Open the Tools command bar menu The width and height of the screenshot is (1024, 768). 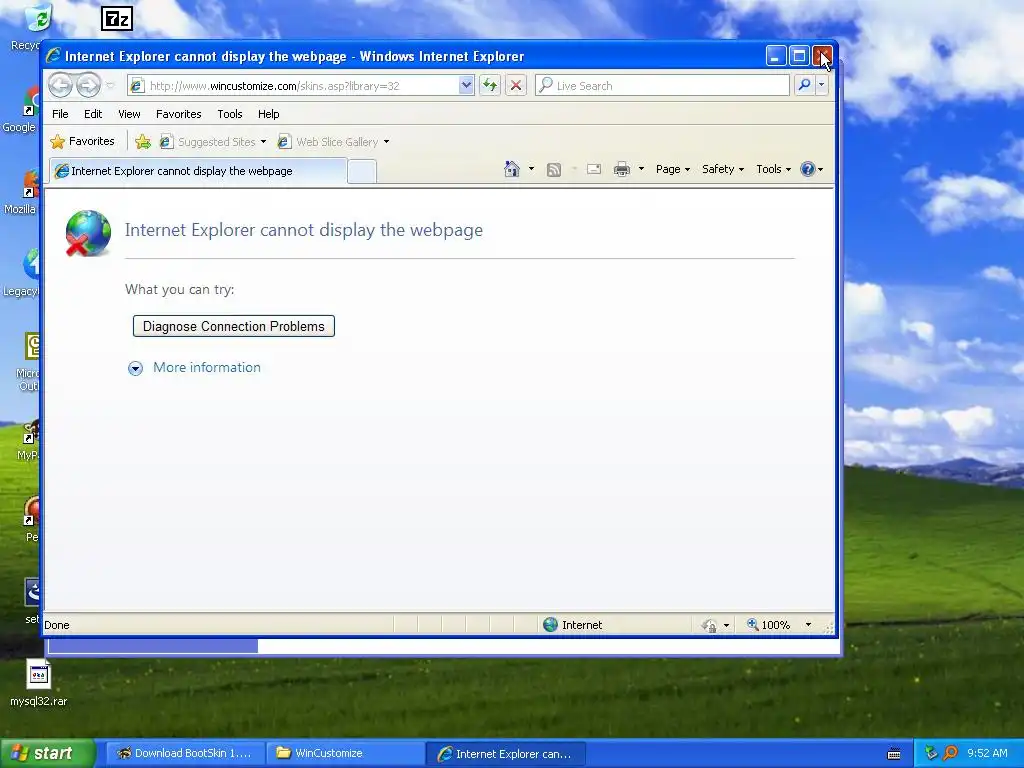(773, 169)
